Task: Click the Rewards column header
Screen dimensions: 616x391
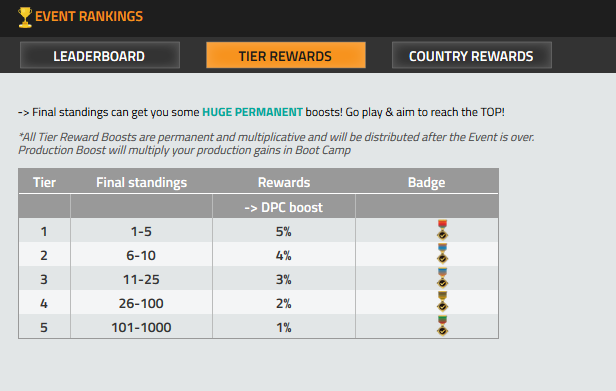Action: 284,182
